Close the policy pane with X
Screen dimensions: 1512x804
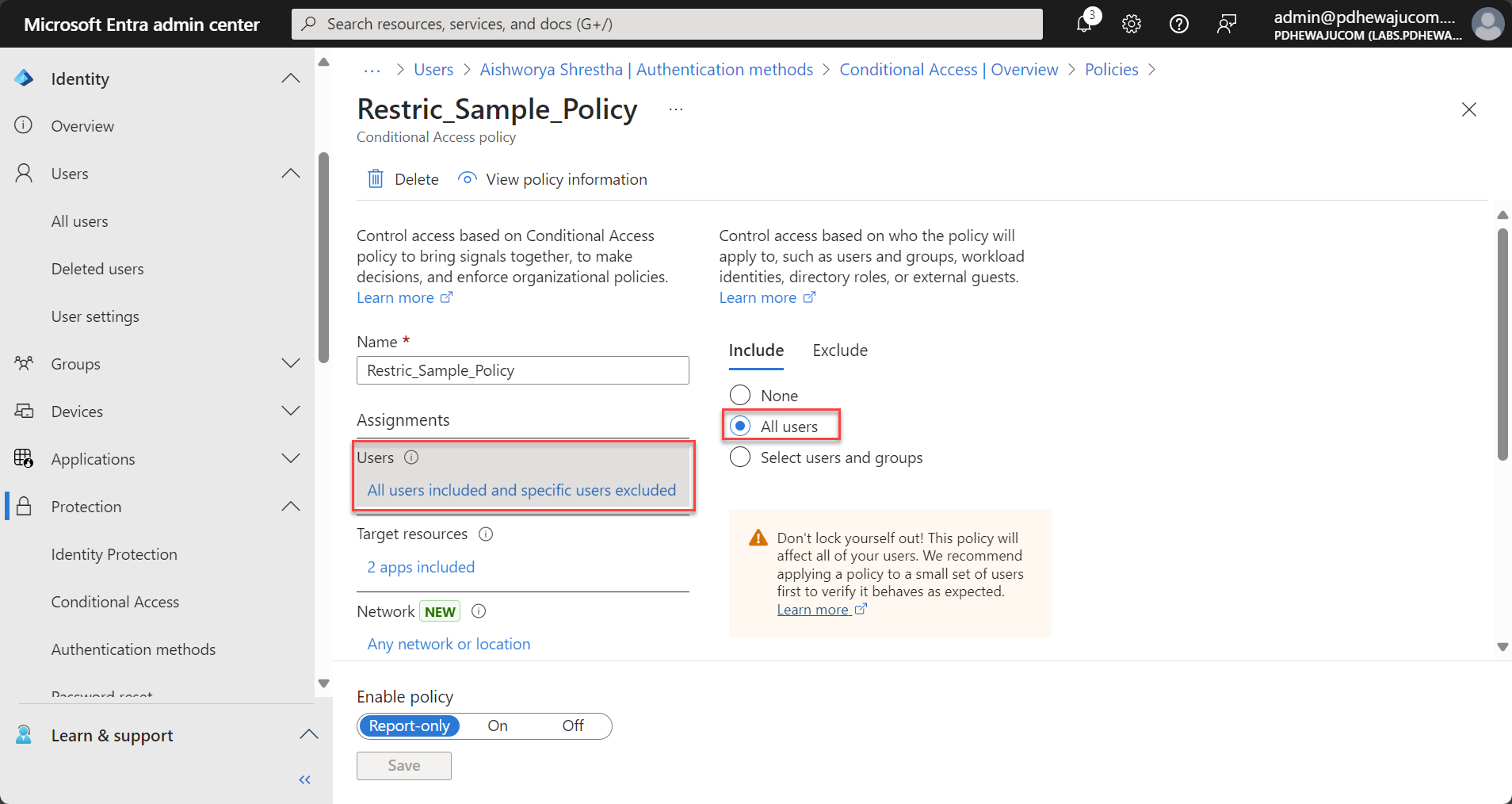[x=1469, y=109]
